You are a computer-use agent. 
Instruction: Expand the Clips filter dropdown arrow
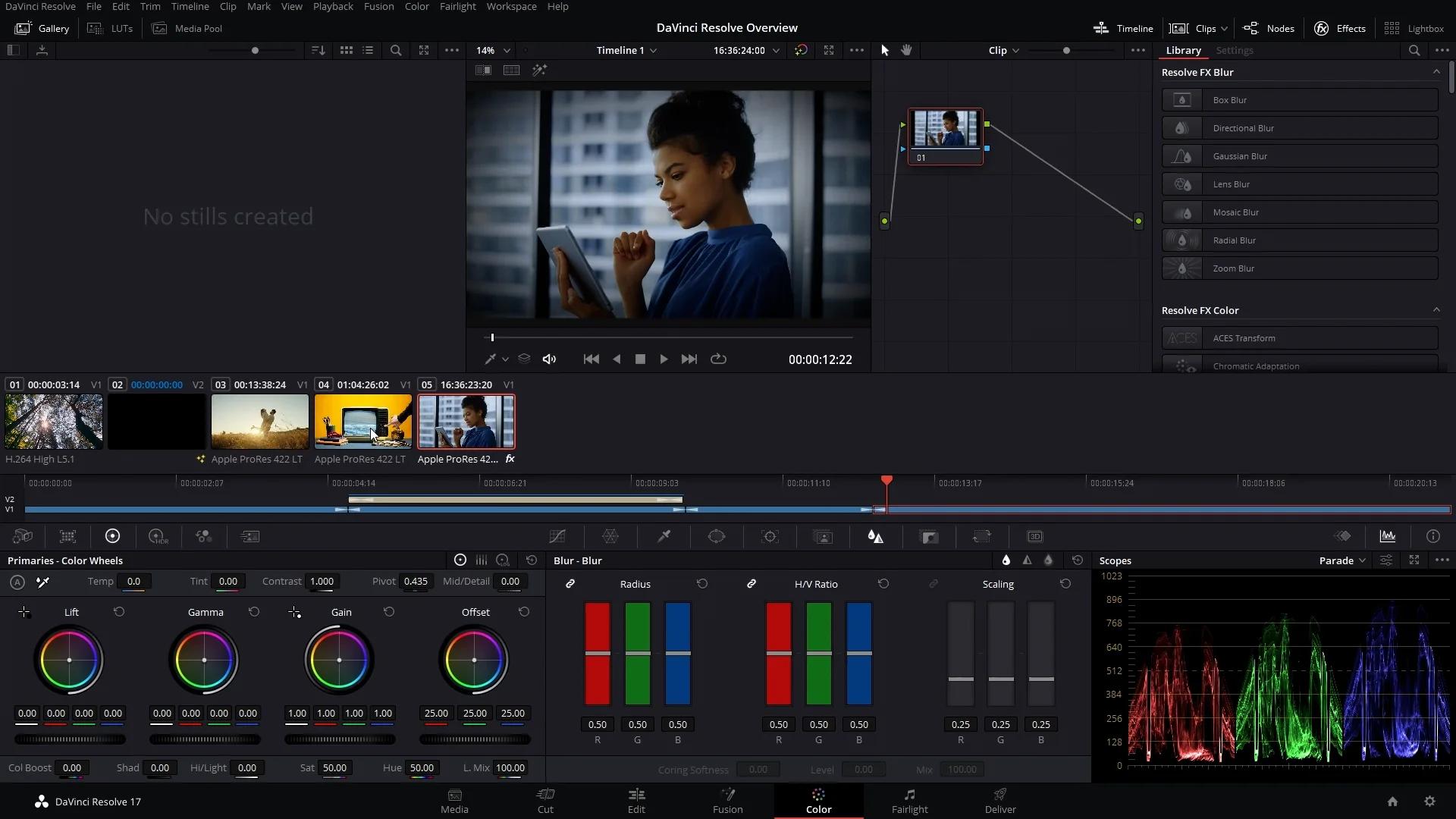coord(1224,29)
